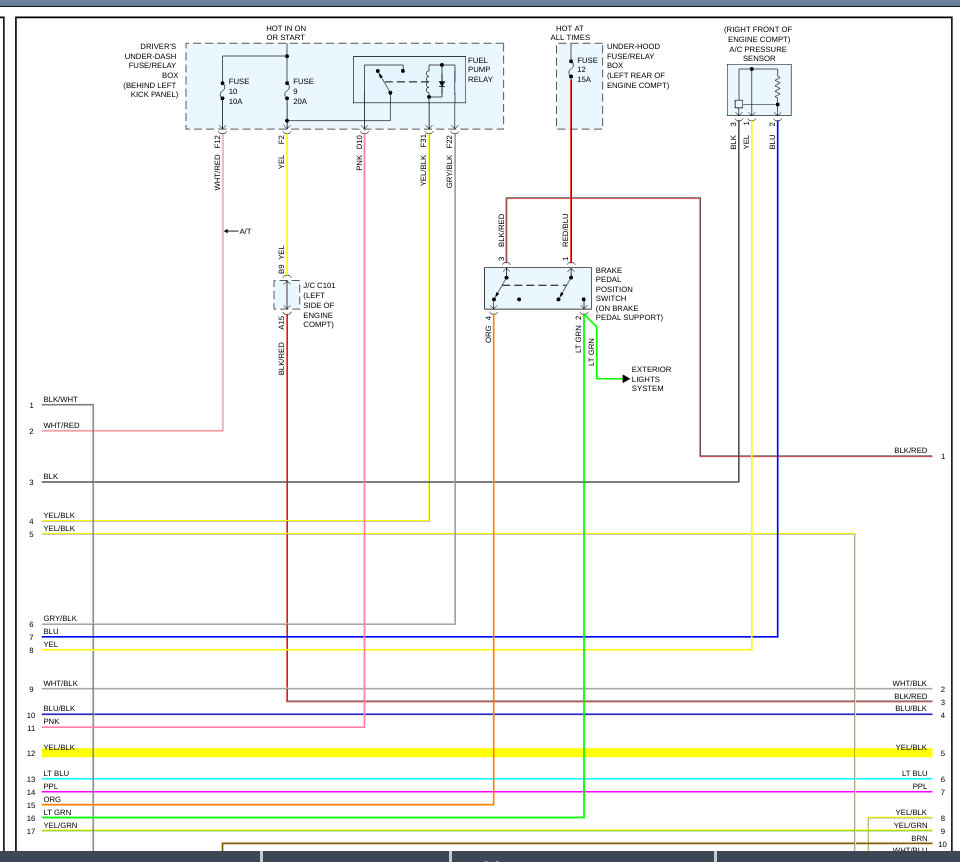Click the A/C pressure sensor schematic symbol
Screen dimensions: 960x862
click(759, 90)
